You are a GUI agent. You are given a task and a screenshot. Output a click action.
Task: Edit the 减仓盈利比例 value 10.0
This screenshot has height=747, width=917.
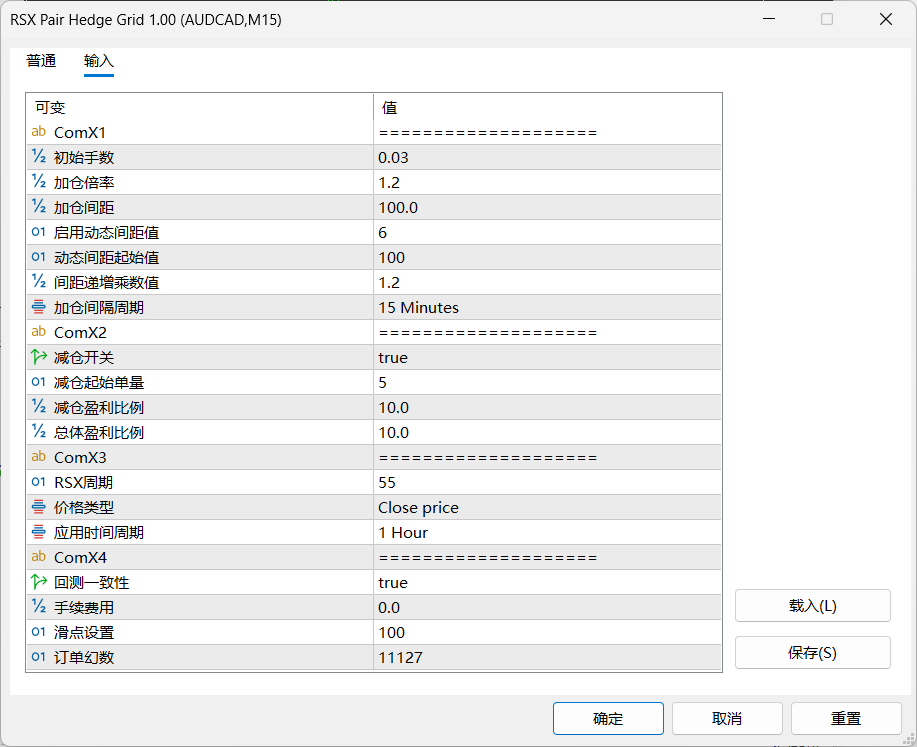click(x=547, y=407)
